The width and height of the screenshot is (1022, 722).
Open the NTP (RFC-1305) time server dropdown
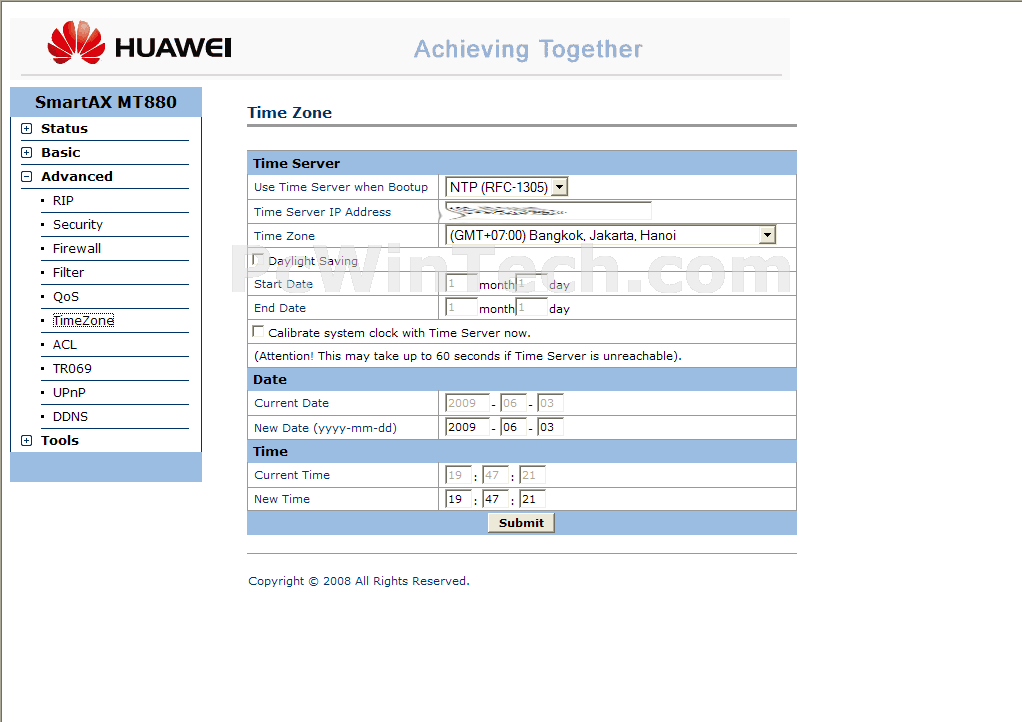506,188
